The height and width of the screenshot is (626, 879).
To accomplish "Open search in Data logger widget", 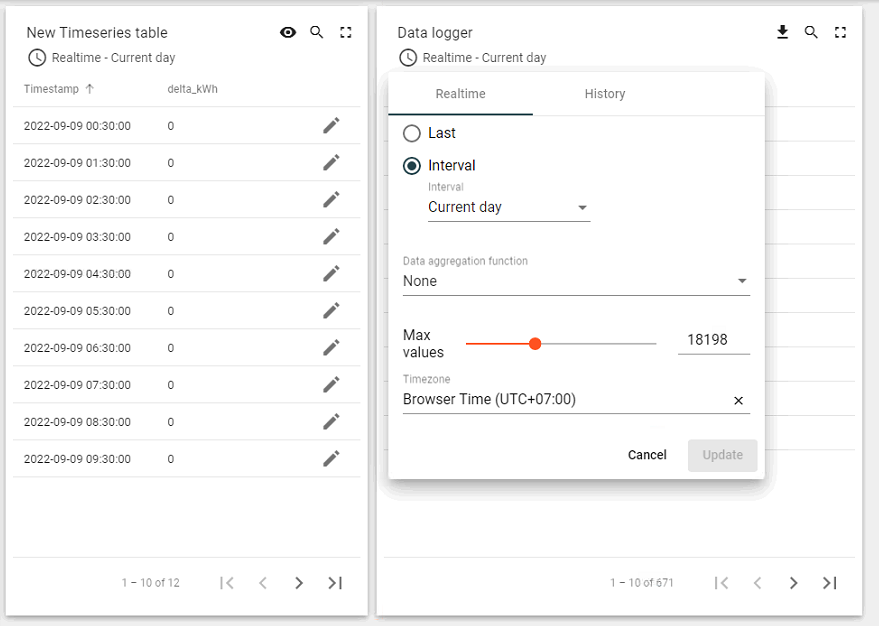I will [x=811, y=33].
